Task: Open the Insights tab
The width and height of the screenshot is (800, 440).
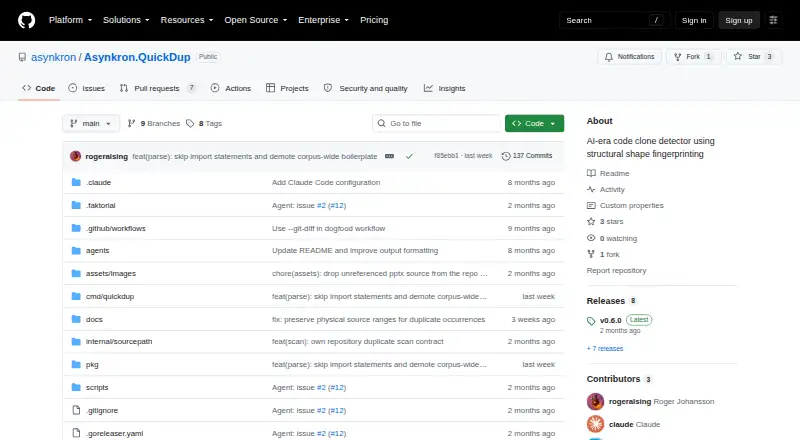Action: (444, 88)
